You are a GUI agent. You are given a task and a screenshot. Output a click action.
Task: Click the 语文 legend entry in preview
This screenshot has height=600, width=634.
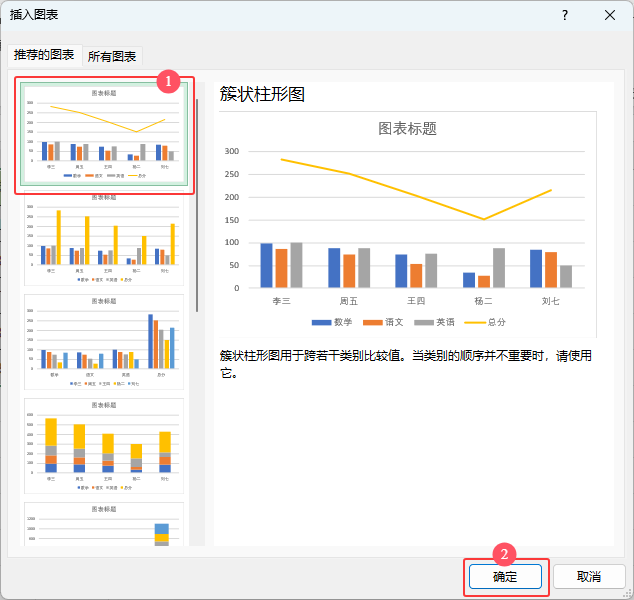(383, 322)
